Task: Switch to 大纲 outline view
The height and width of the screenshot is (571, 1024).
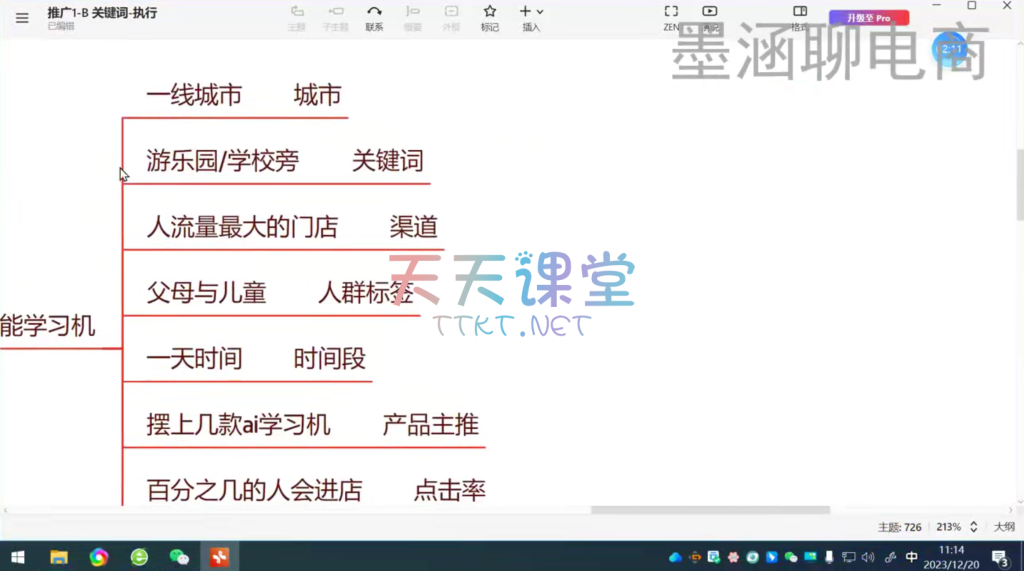Action: pos(1003,527)
